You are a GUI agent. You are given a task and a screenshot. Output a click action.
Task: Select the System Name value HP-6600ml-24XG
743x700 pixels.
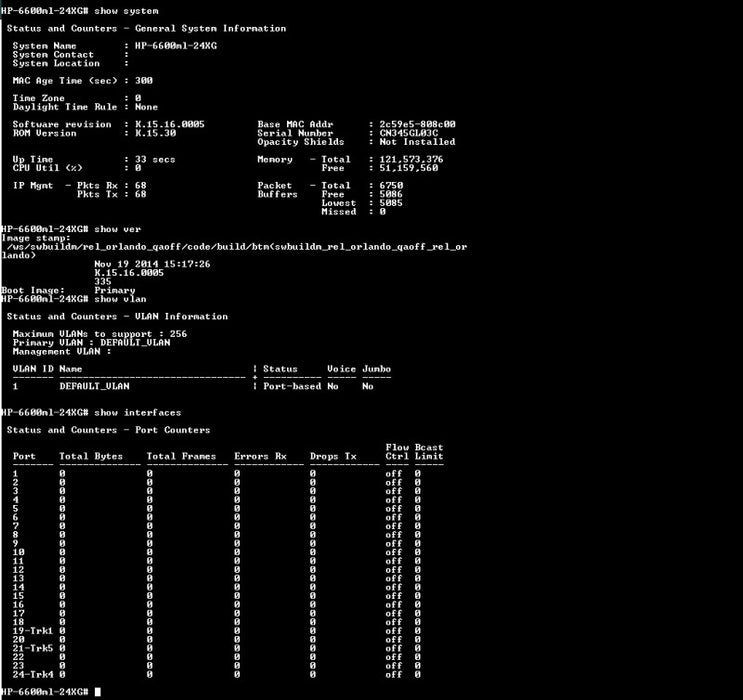point(176,46)
